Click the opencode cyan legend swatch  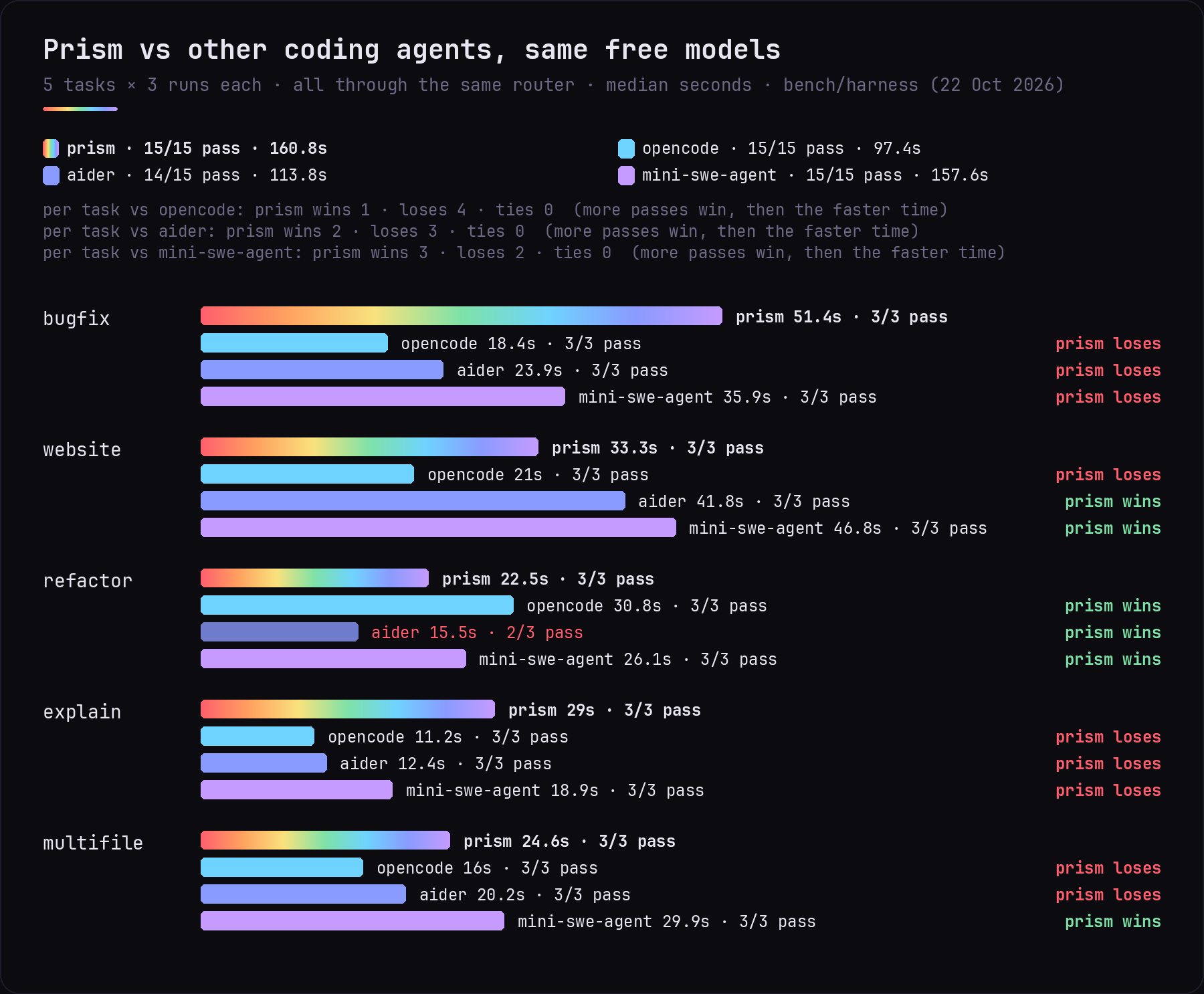click(x=626, y=148)
